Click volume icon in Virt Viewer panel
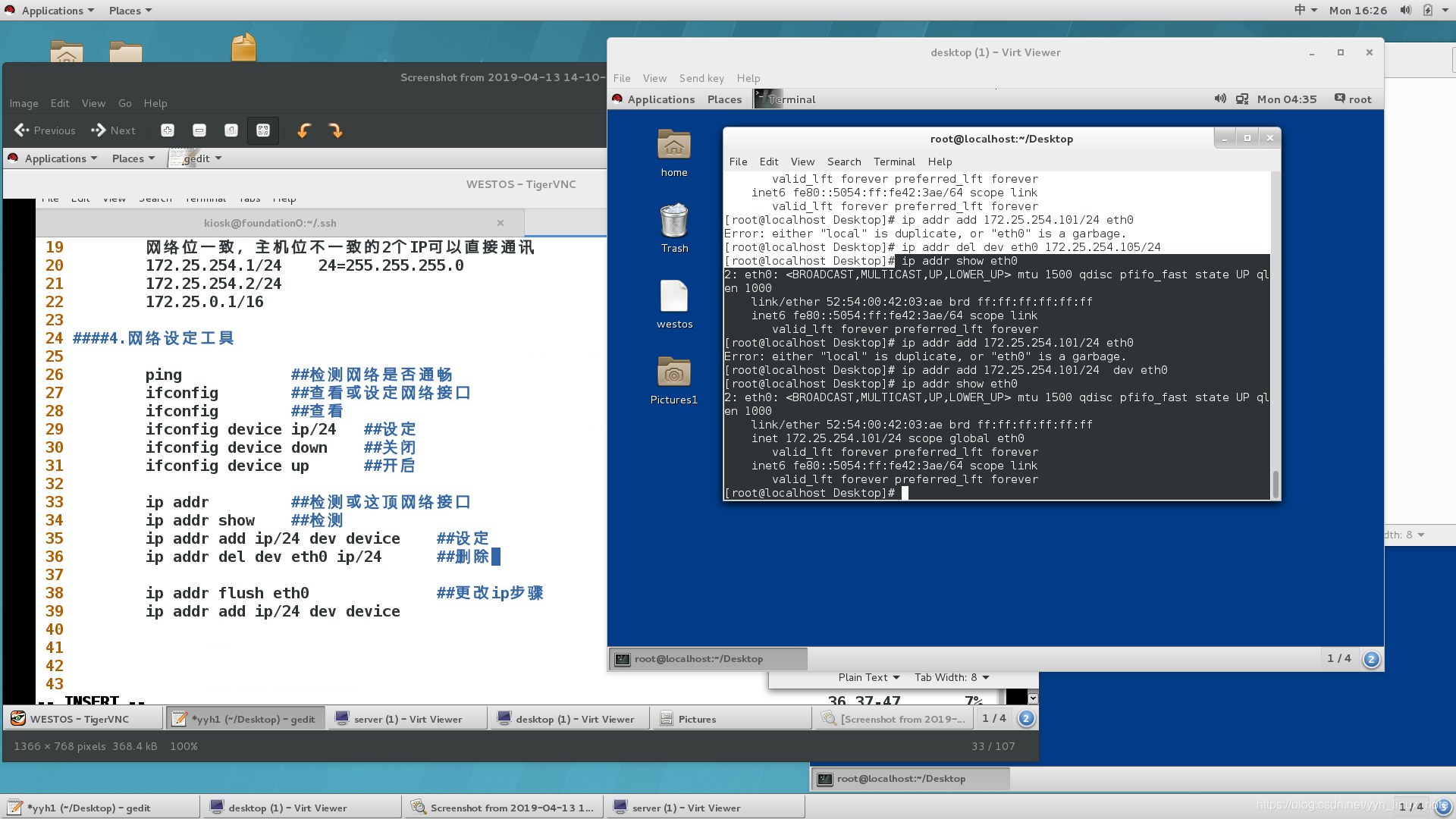Viewport: 1456px width, 819px height. coord(1219,99)
